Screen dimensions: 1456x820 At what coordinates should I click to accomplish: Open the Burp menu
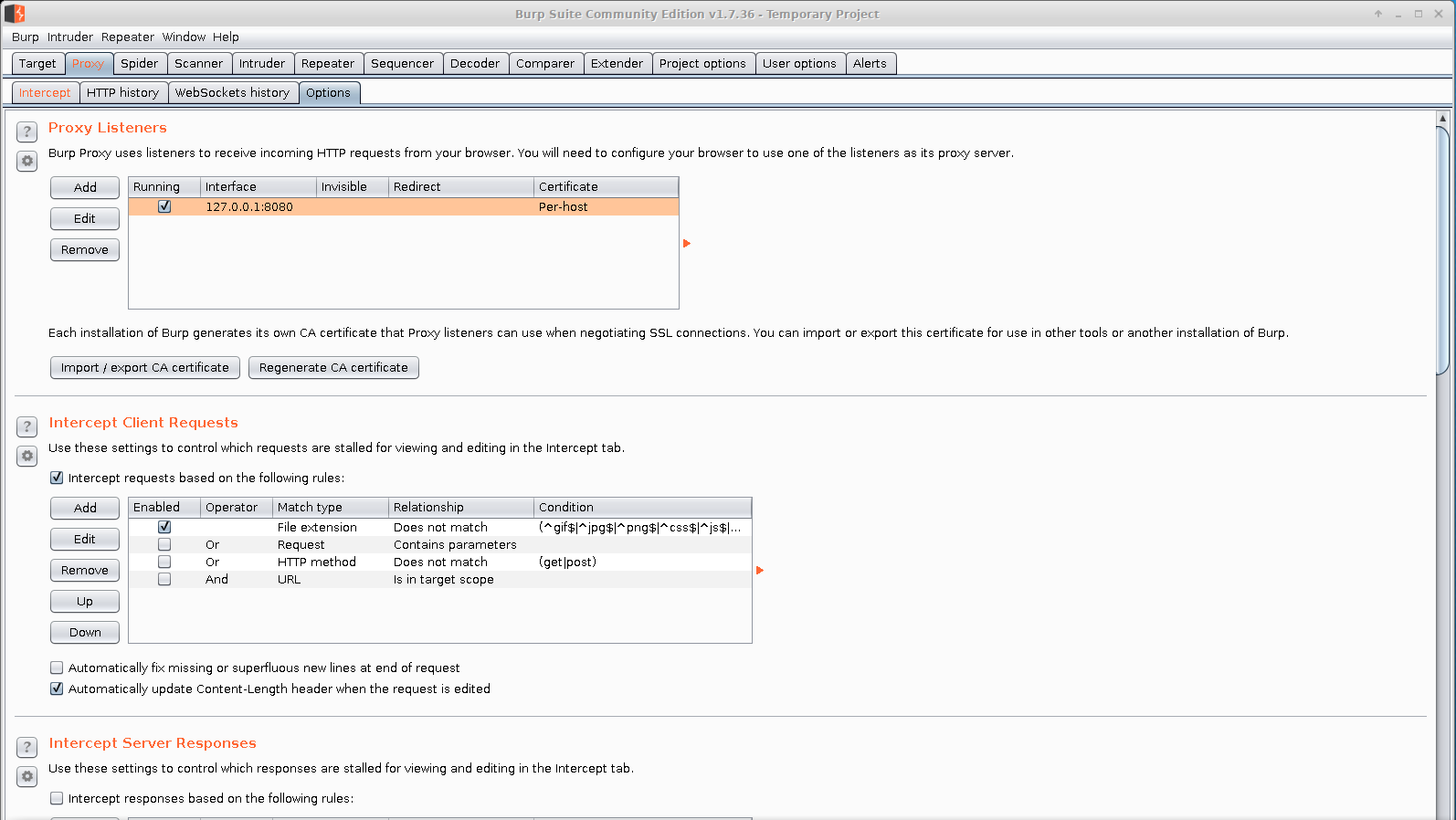coord(26,37)
